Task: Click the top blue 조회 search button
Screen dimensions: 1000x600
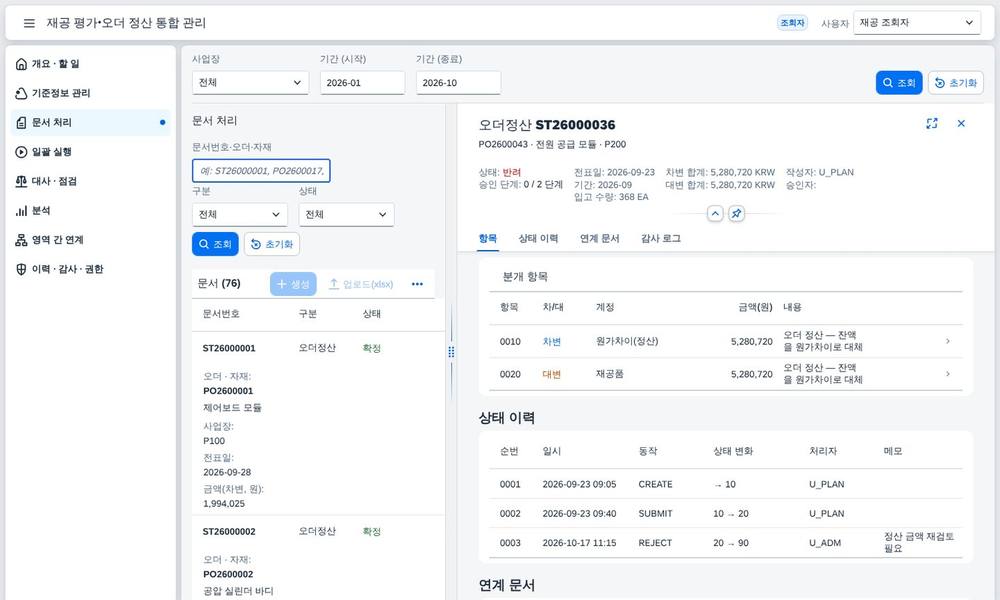Action: coord(899,83)
